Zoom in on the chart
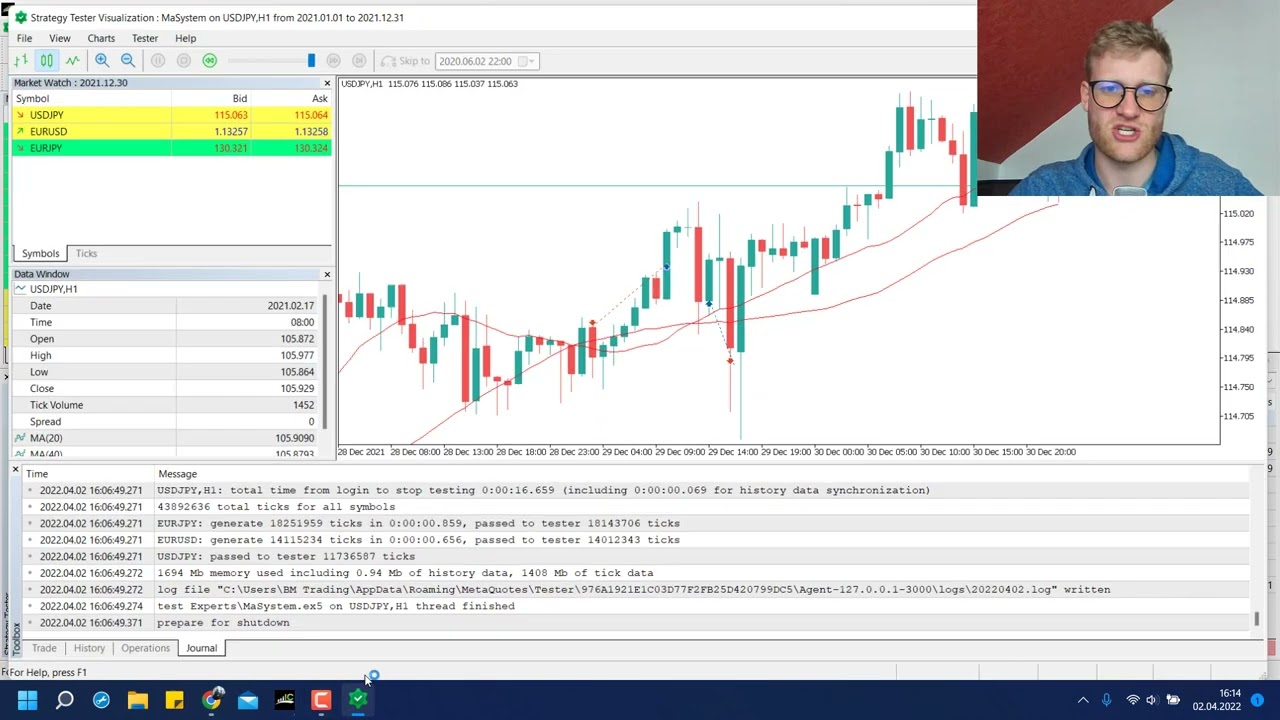The width and height of the screenshot is (1280, 720). click(102, 61)
